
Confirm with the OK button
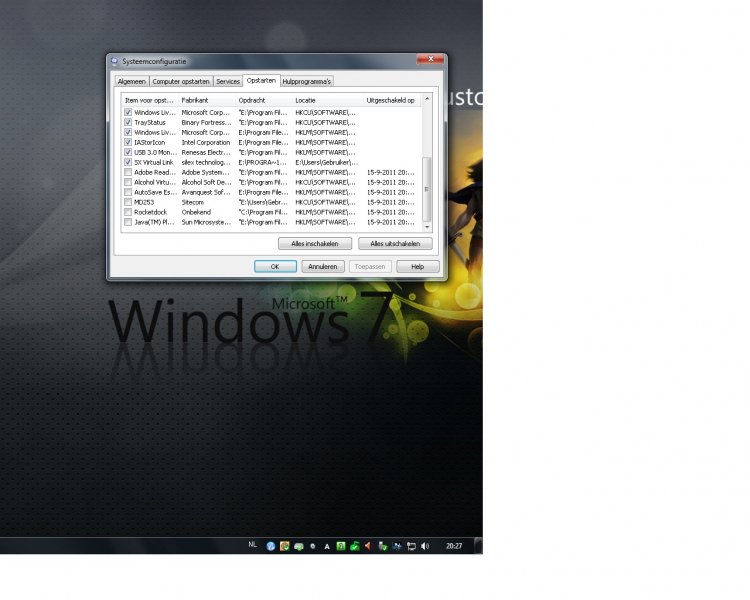point(275,267)
